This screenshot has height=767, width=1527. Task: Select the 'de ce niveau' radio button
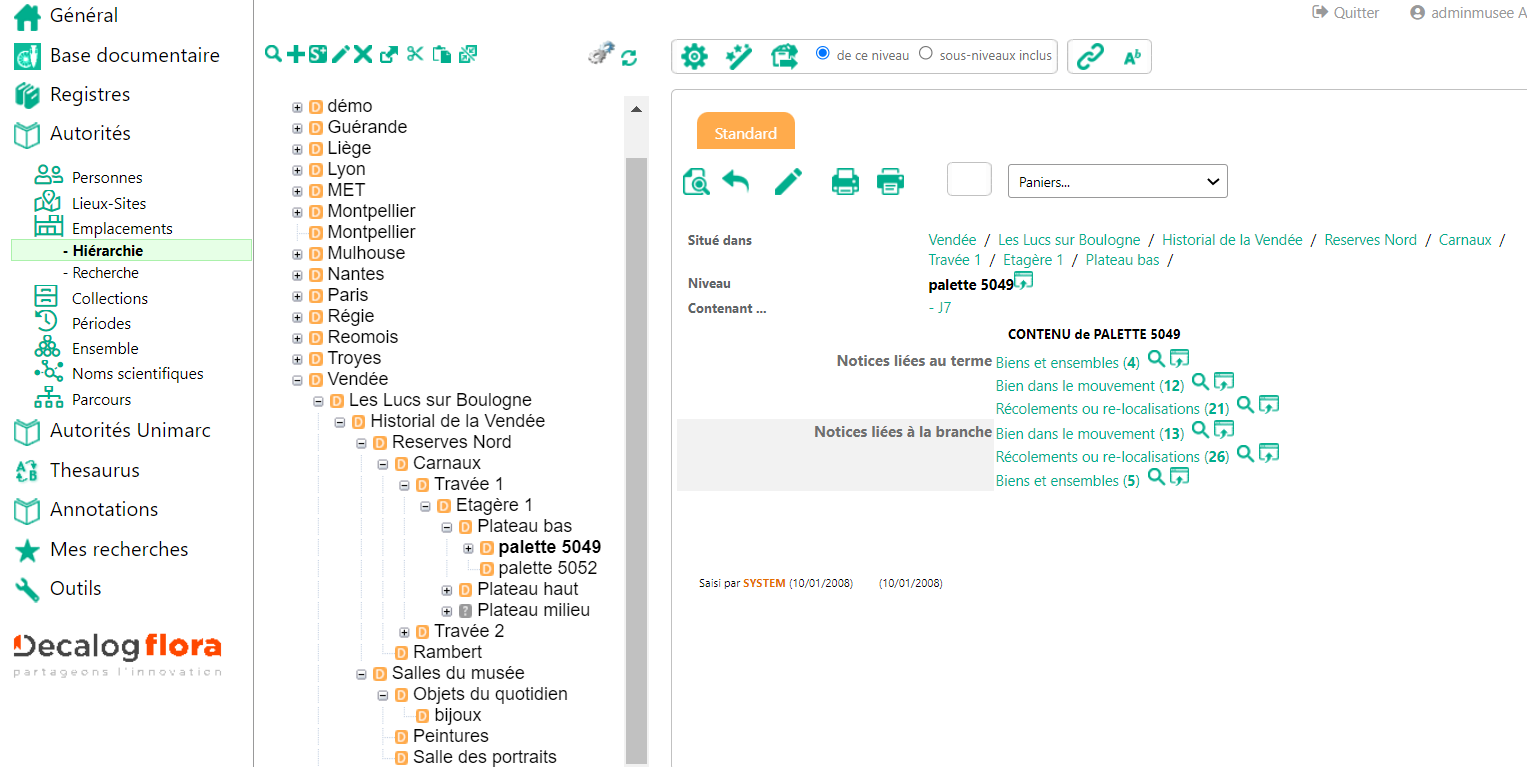click(823, 54)
